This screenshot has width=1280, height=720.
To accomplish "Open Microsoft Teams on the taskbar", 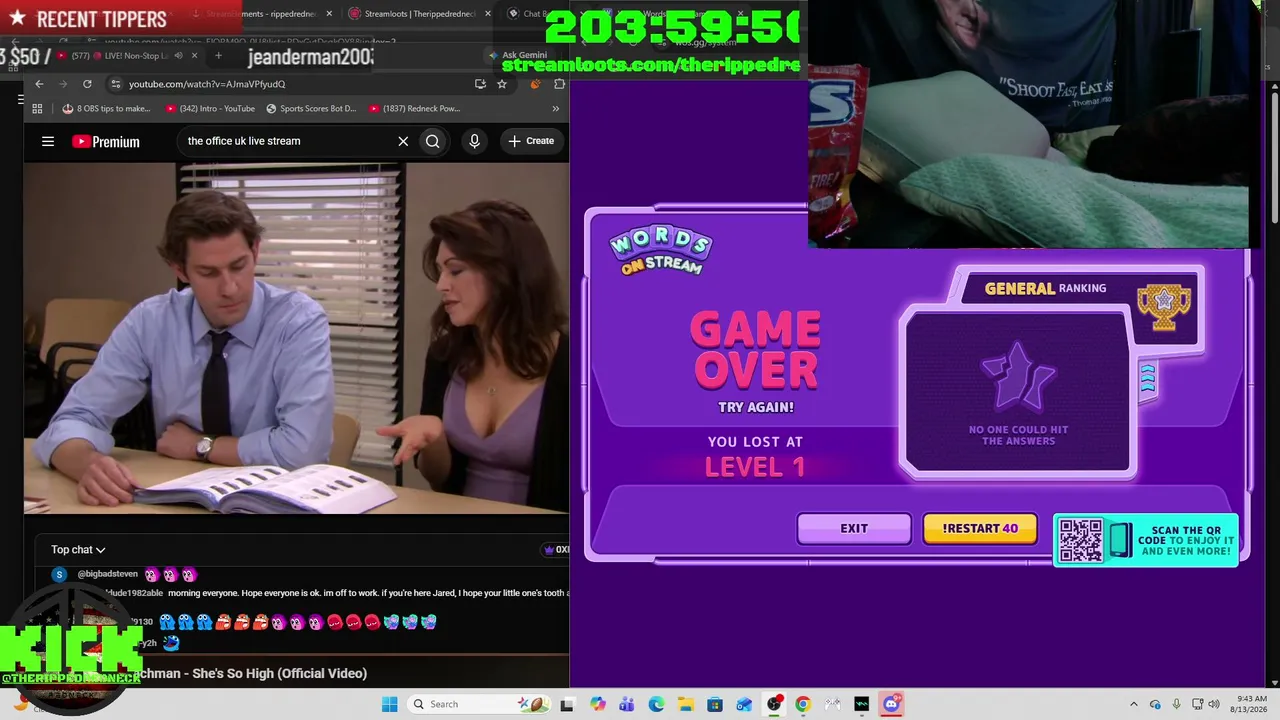I will pos(626,704).
